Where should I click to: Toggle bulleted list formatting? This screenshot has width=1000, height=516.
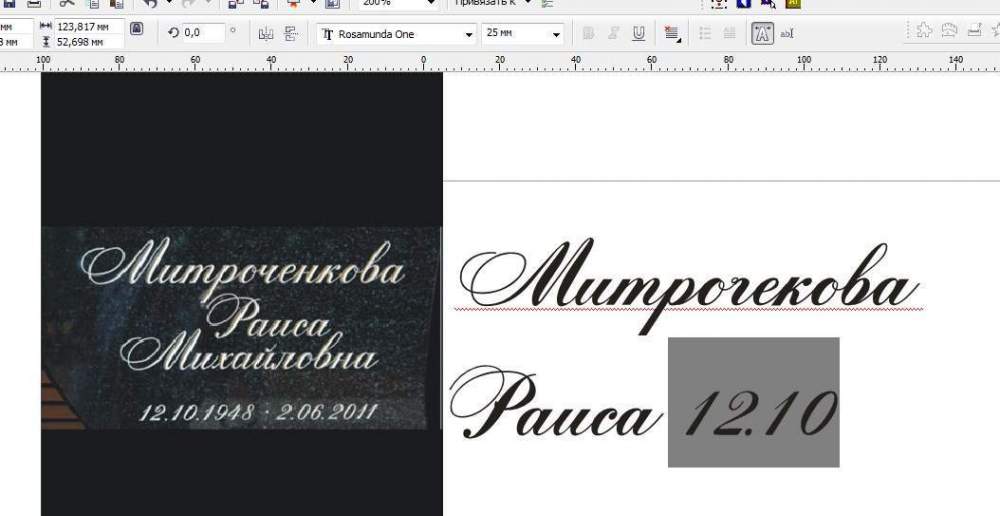tap(705, 33)
